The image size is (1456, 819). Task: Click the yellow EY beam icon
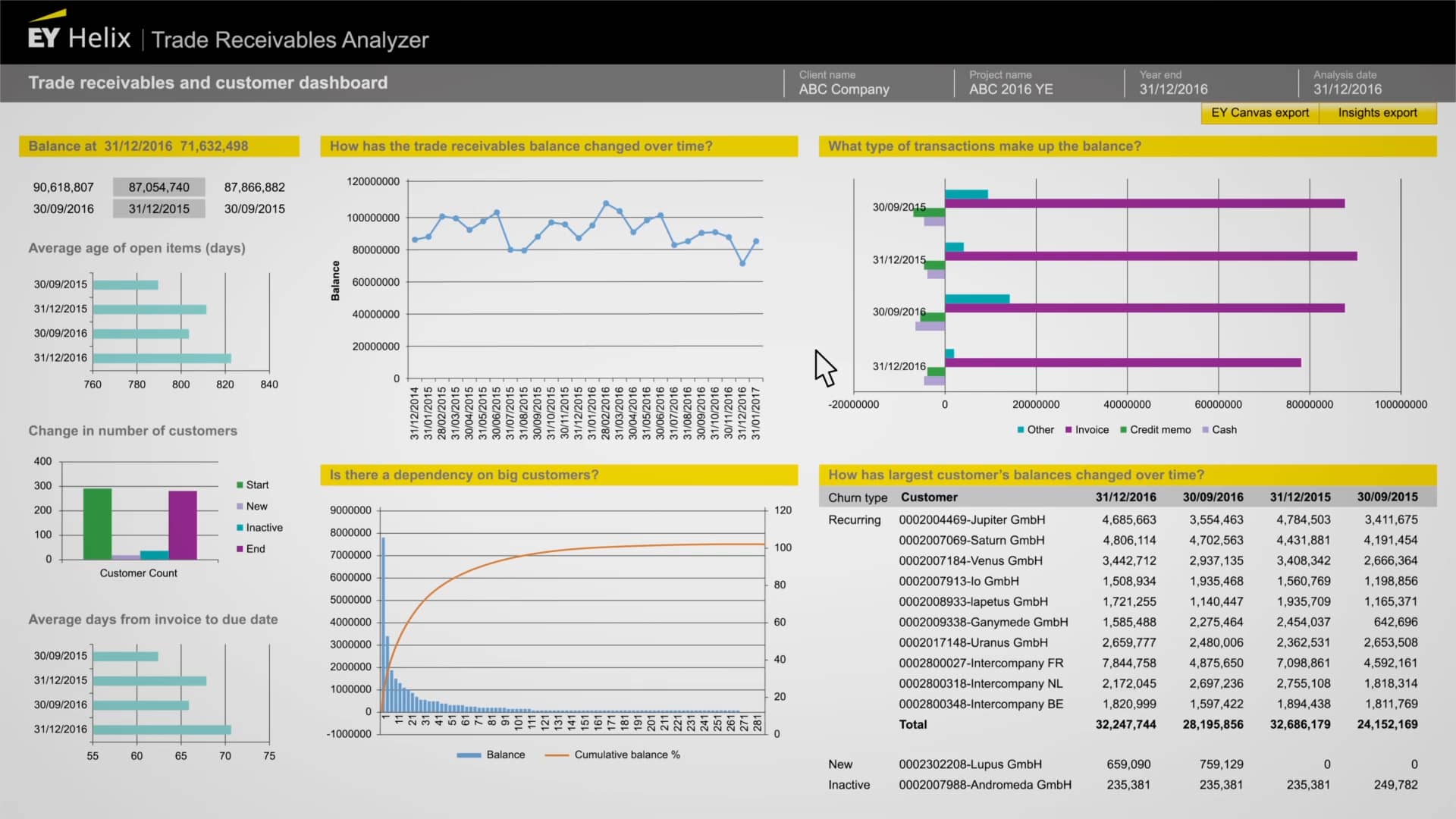[47, 14]
